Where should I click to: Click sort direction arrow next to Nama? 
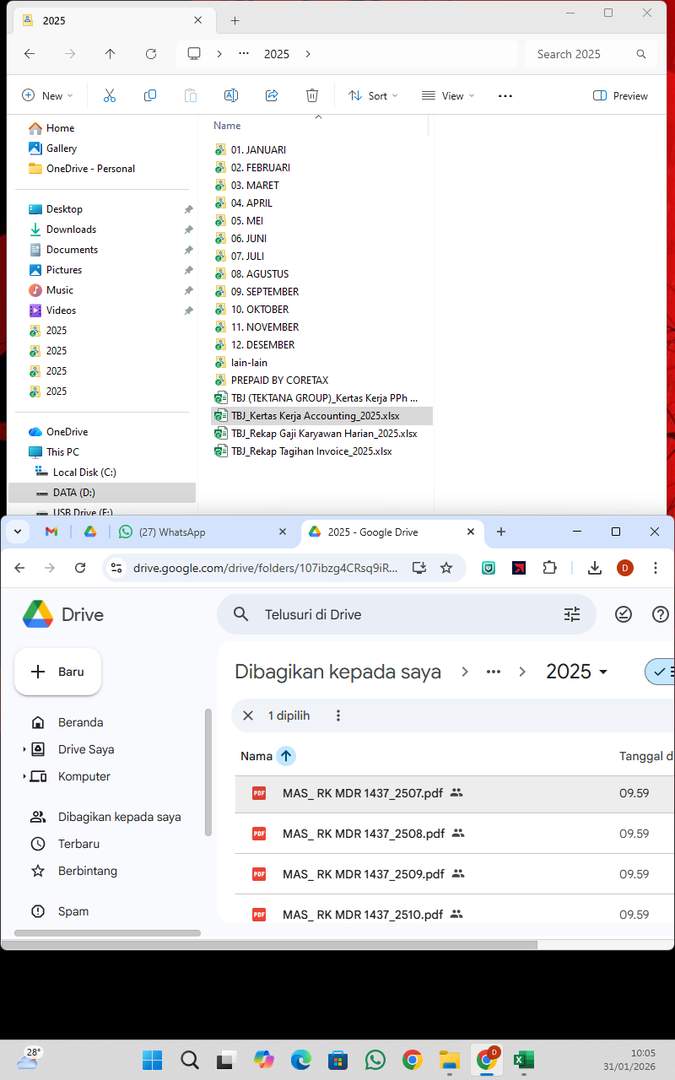(x=286, y=756)
